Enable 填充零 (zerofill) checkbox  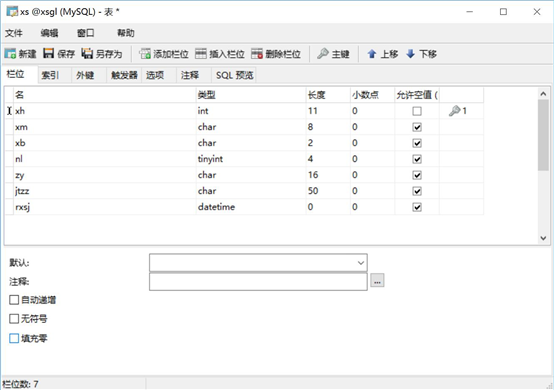(14, 338)
